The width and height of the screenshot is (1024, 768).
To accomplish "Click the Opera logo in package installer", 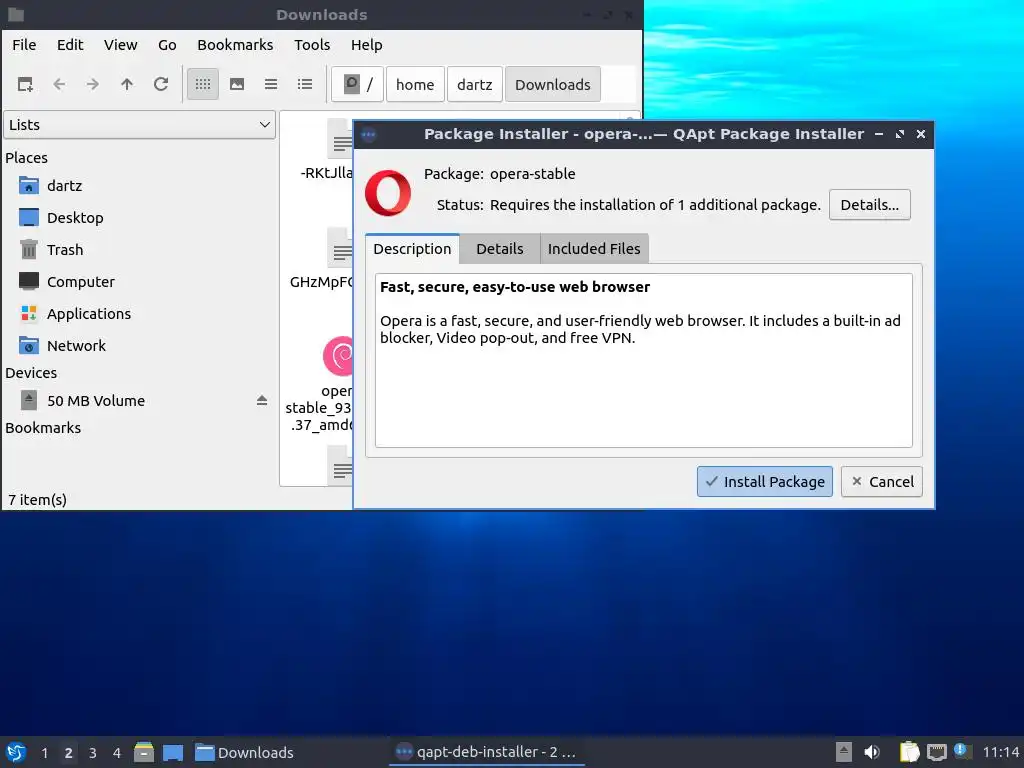I will point(388,193).
